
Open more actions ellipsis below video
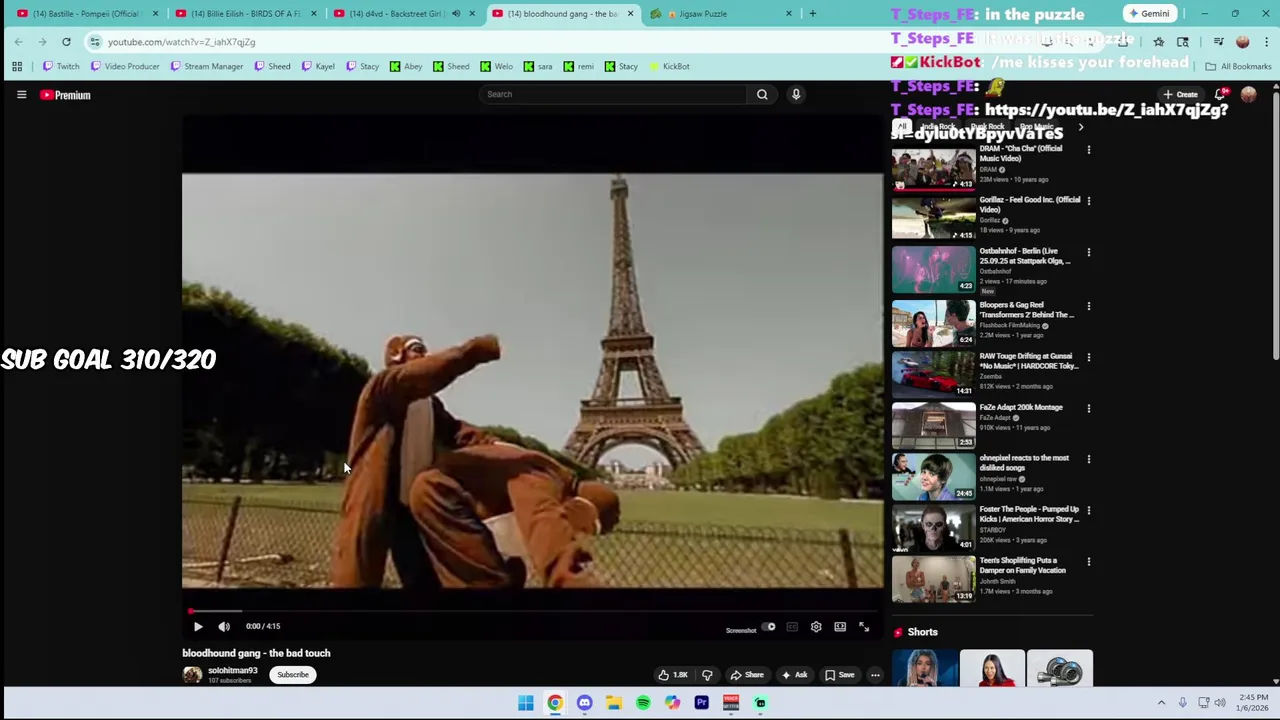pyautogui.click(x=875, y=675)
